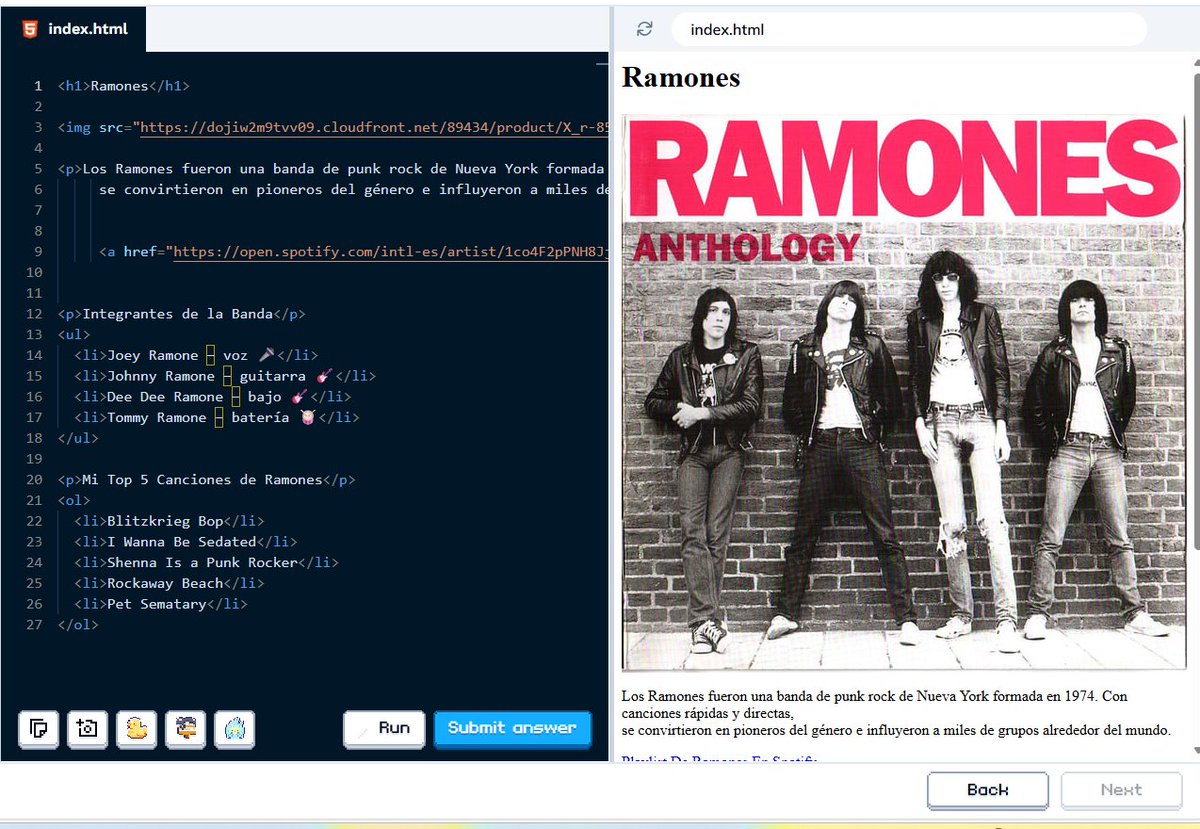Run the code
The height and width of the screenshot is (829, 1200).
(384, 729)
